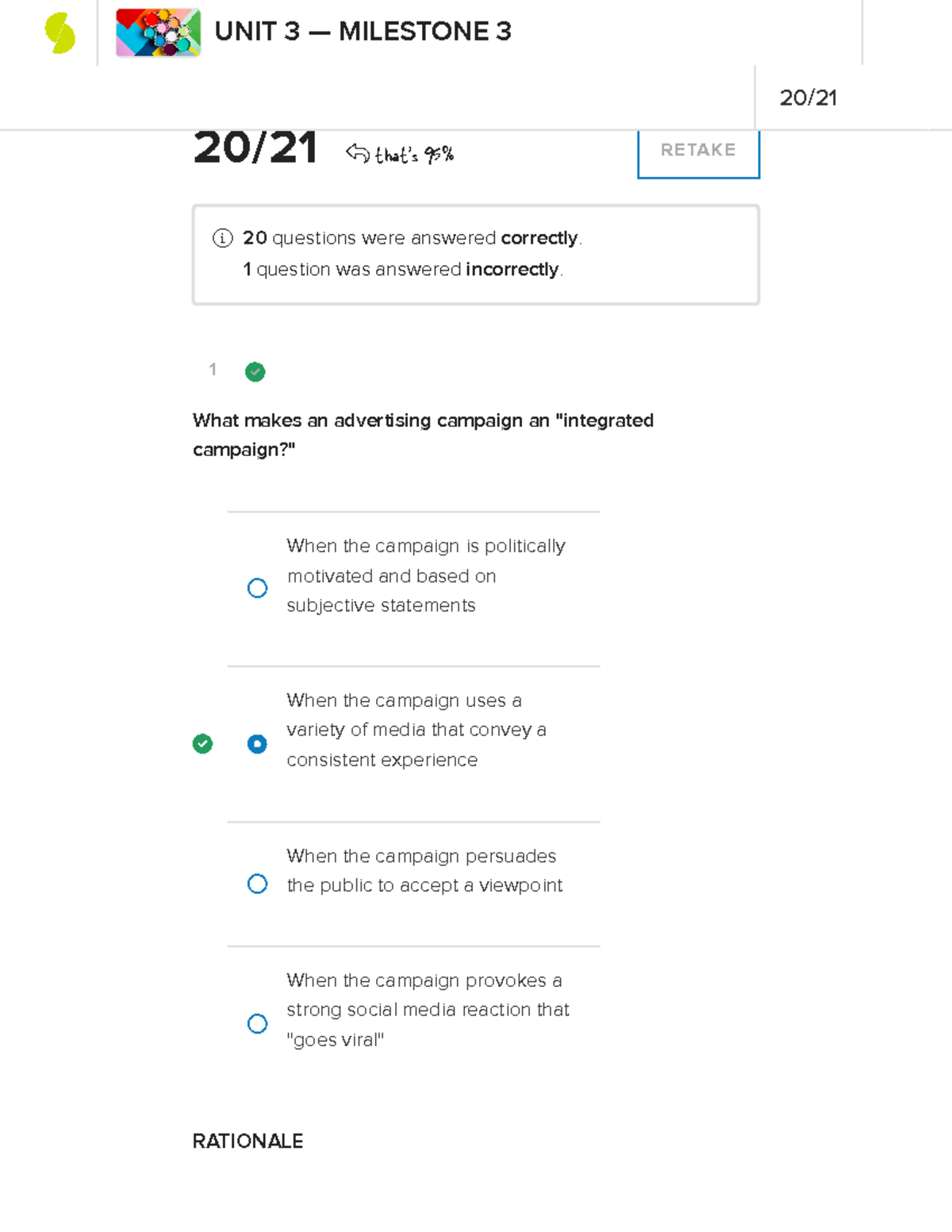The height and width of the screenshot is (1232, 952).
Task: Click the integrated campaign question text
Action: pos(423,435)
